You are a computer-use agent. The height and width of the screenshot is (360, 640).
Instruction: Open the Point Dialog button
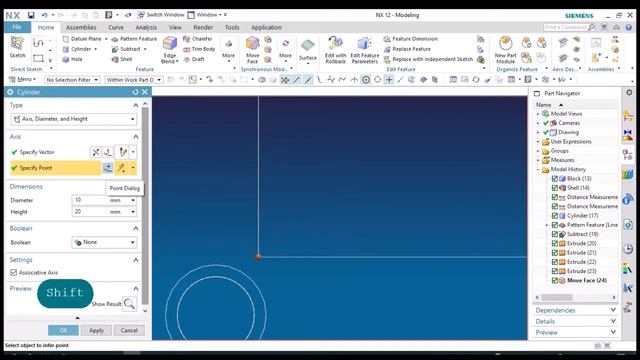click(108, 168)
